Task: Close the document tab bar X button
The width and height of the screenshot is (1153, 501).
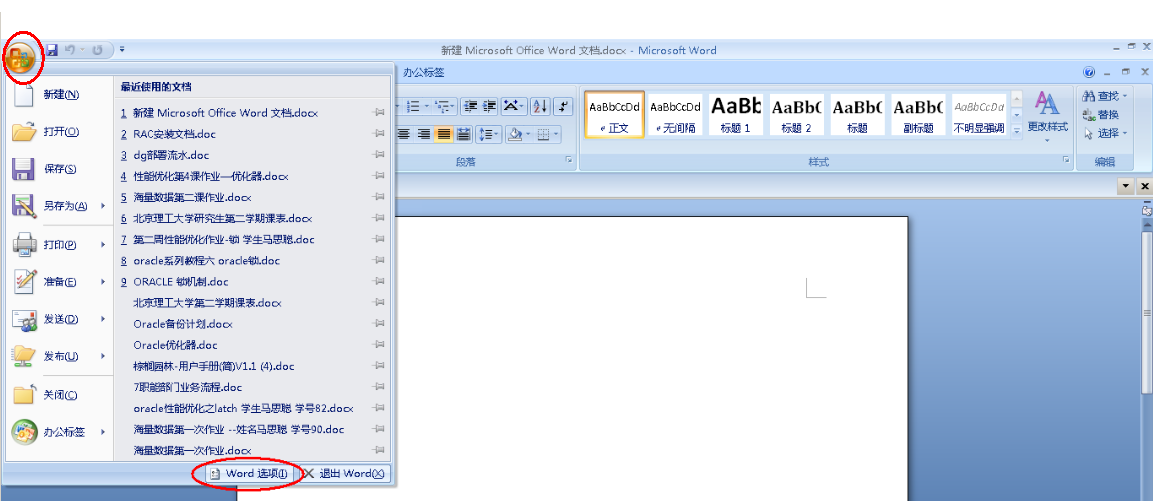Action: 1145,187
